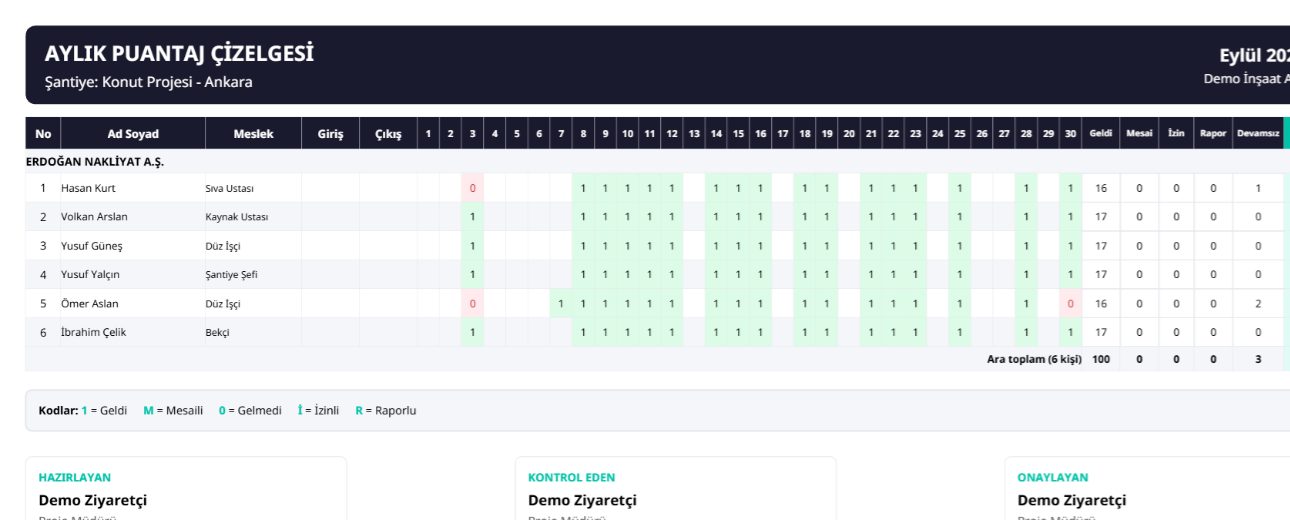Click the 'Çıkış' column header

[x=388, y=134]
